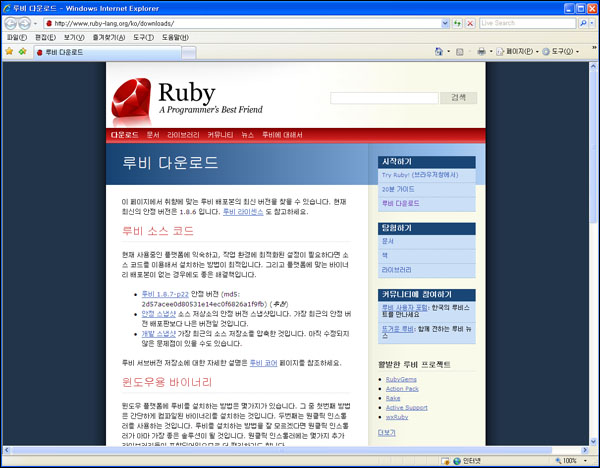The height and width of the screenshot is (468, 600).
Task: Open the 도구(O) toolbar menu
Action: [561, 52]
